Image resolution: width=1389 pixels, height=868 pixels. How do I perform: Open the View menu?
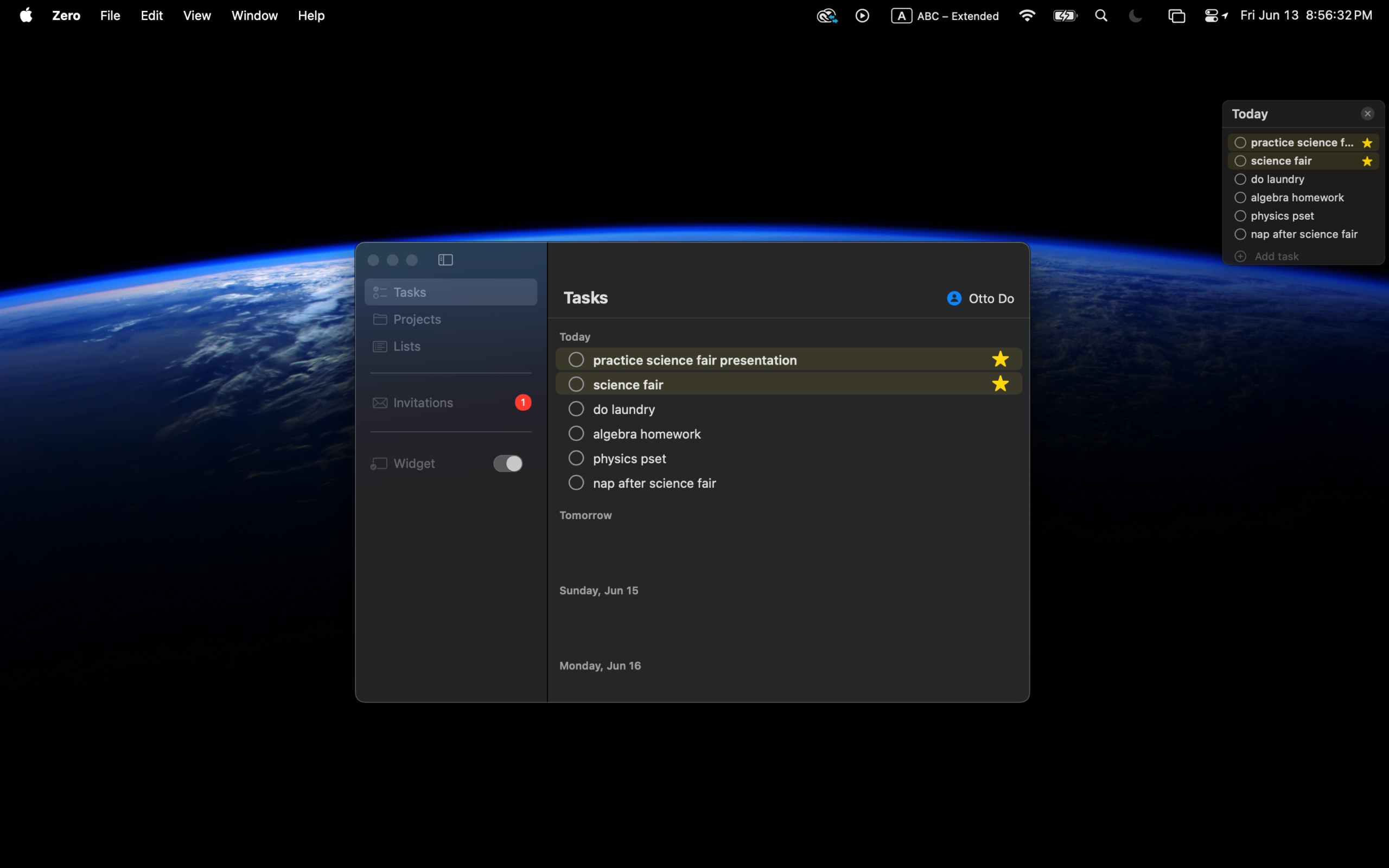click(x=197, y=16)
